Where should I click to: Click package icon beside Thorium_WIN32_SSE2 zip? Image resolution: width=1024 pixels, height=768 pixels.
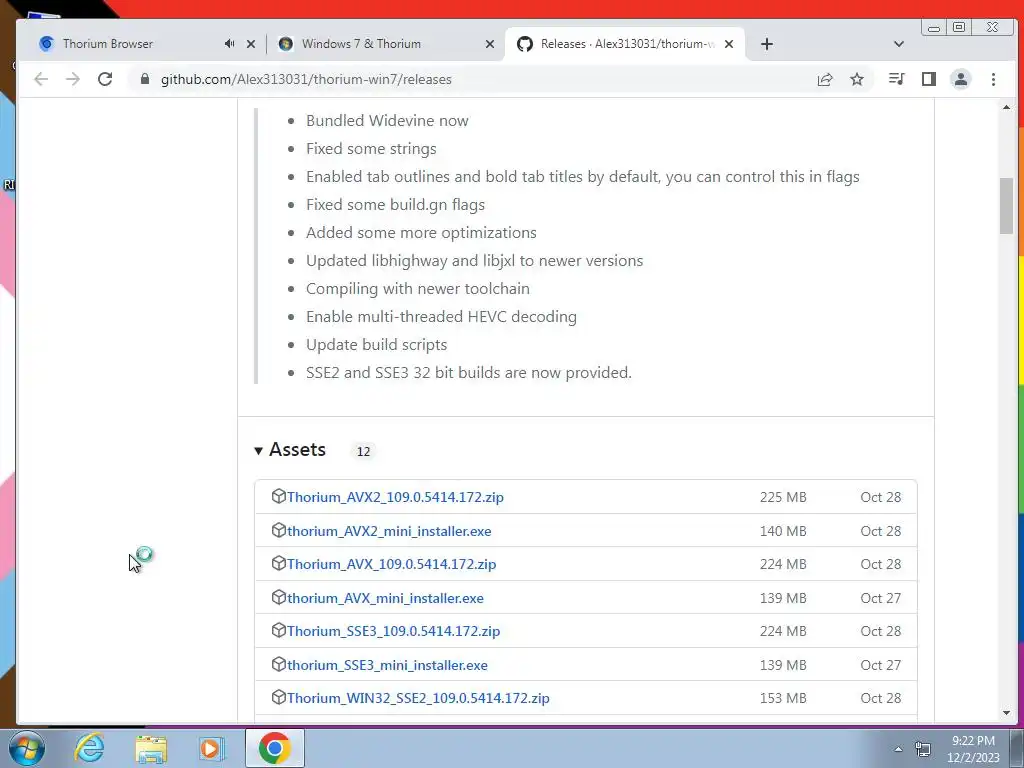click(x=279, y=697)
